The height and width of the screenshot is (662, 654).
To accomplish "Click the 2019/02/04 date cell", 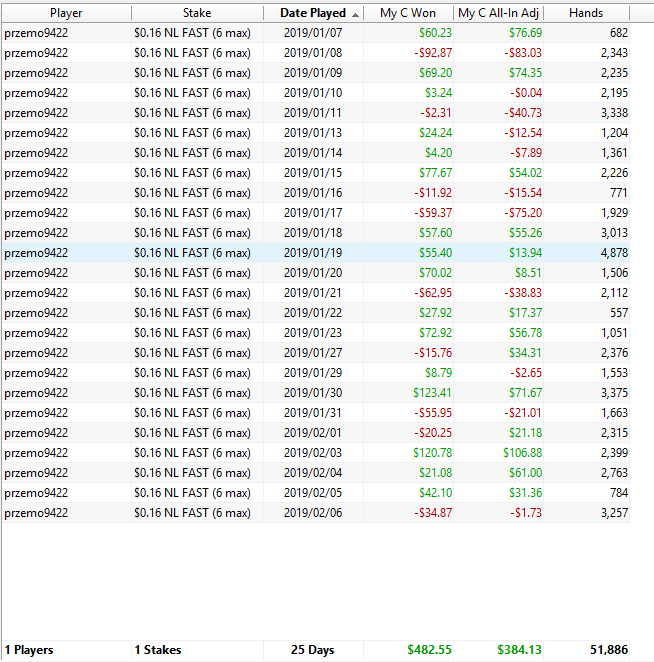I will pyautogui.click(x=313, y=473).
